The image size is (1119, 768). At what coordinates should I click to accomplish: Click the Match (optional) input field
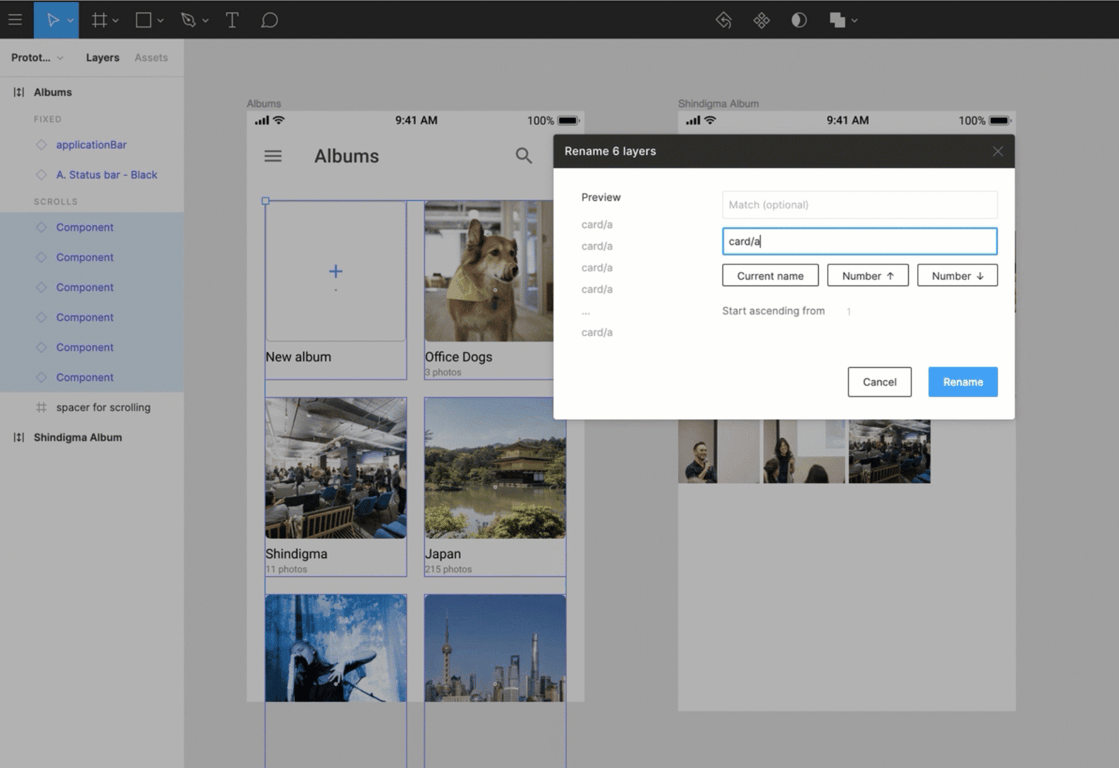859,205
